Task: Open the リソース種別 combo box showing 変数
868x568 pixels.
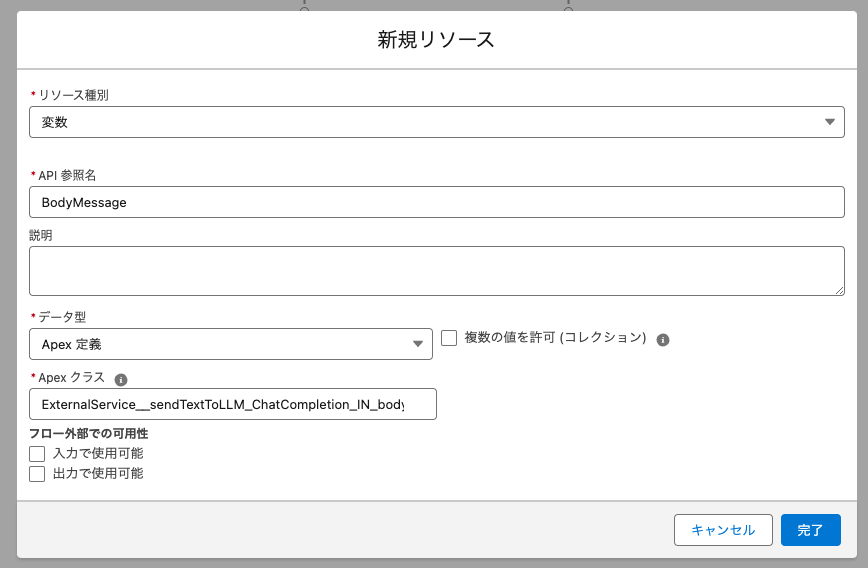Action: coord(436,122)
